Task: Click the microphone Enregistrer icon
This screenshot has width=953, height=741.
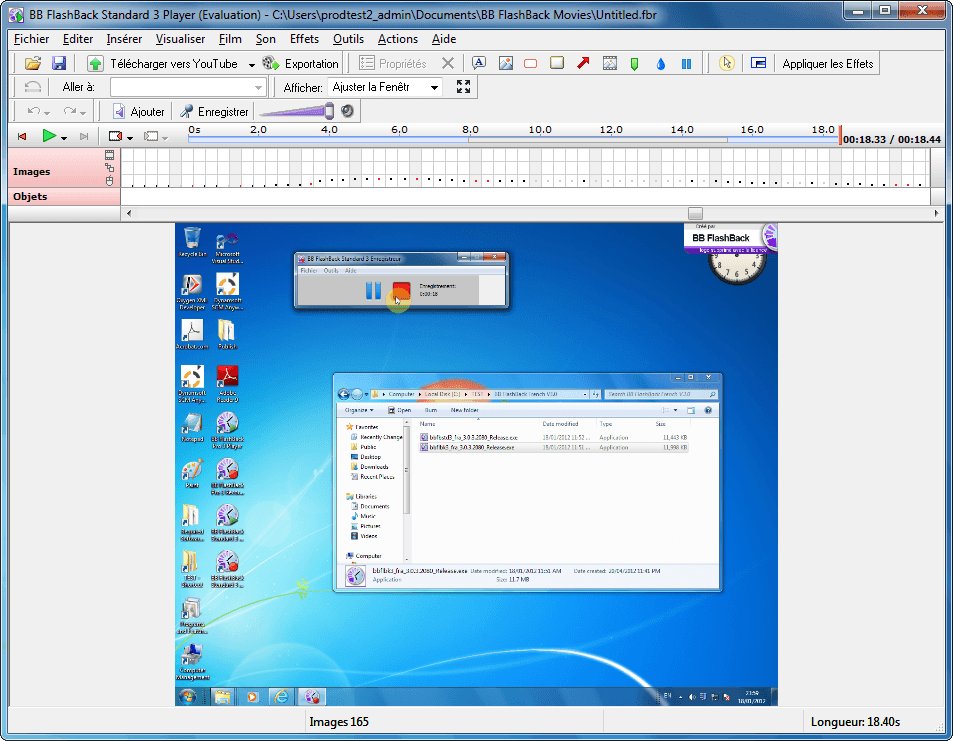Action: [187, 111]
